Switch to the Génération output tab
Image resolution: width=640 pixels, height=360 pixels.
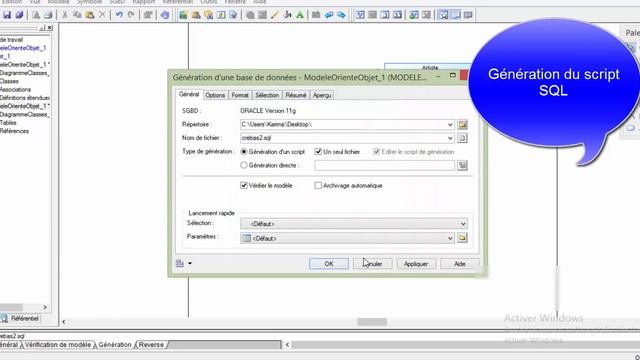[x=115, y=345]
